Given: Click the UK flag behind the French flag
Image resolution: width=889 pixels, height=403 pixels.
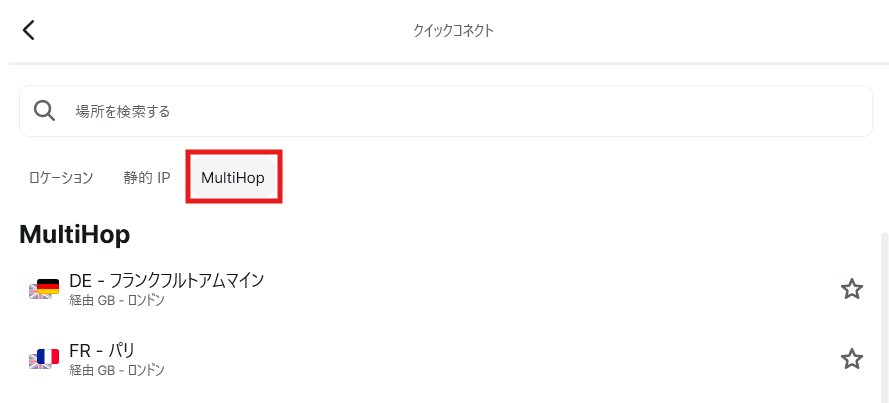Looking at the screenshot, I should coord(34,361).
